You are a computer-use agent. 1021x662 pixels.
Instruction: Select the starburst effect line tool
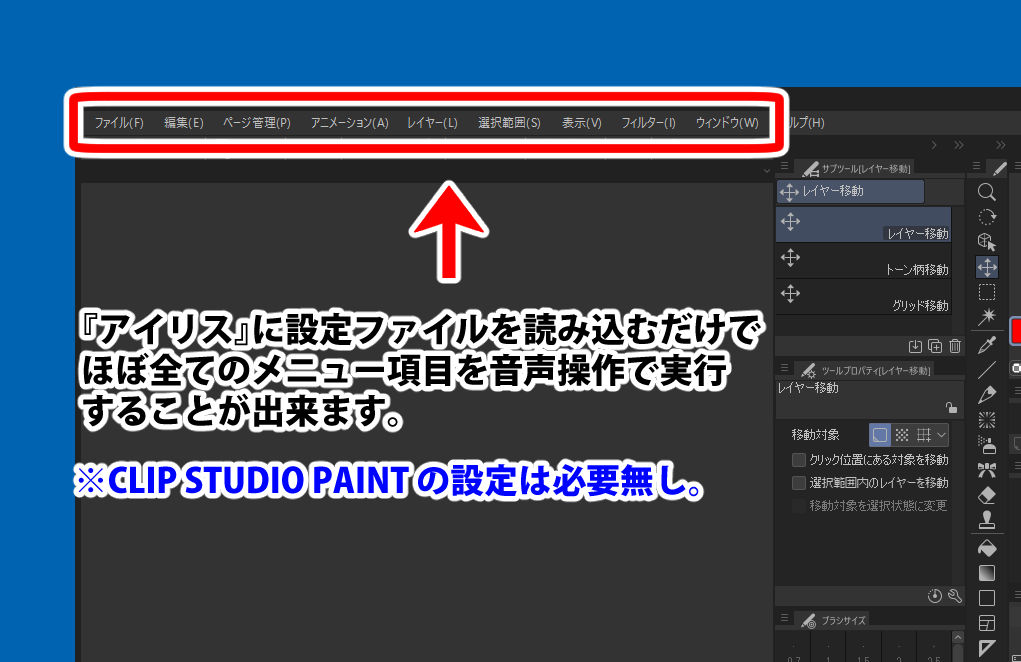[x=986, y=420]
